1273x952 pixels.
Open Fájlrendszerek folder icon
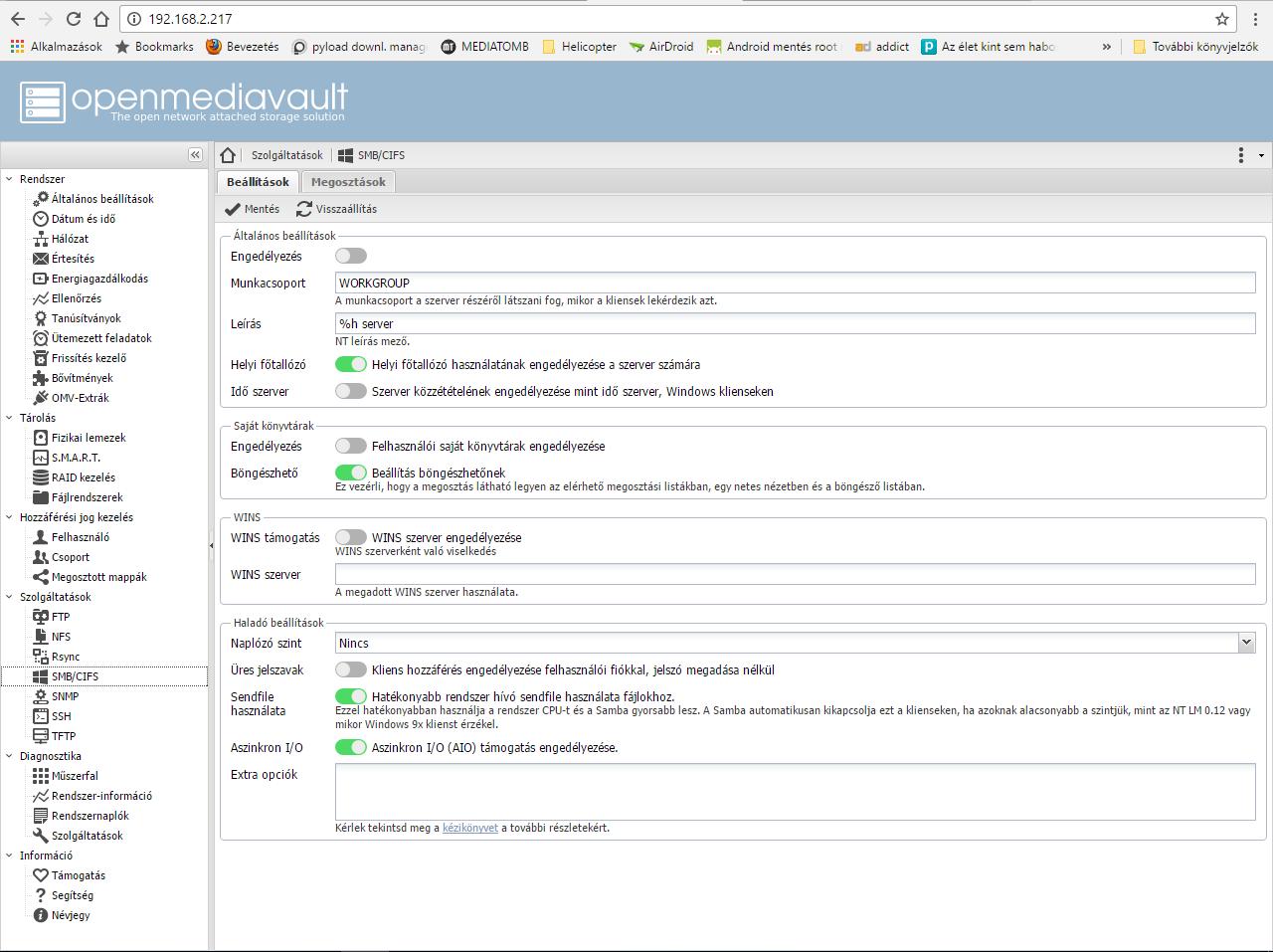[41, 497]
